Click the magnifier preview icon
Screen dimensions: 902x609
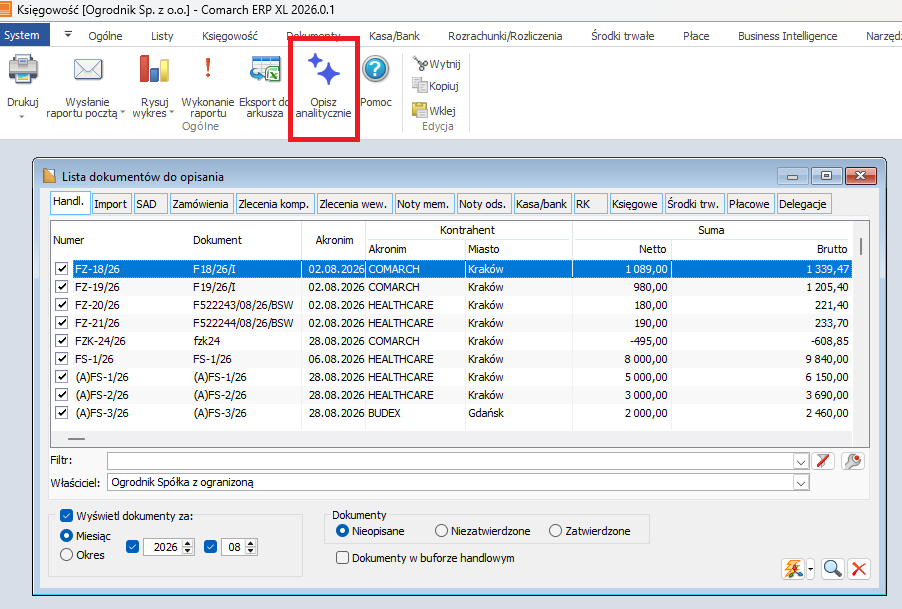[x=832, y=569]
